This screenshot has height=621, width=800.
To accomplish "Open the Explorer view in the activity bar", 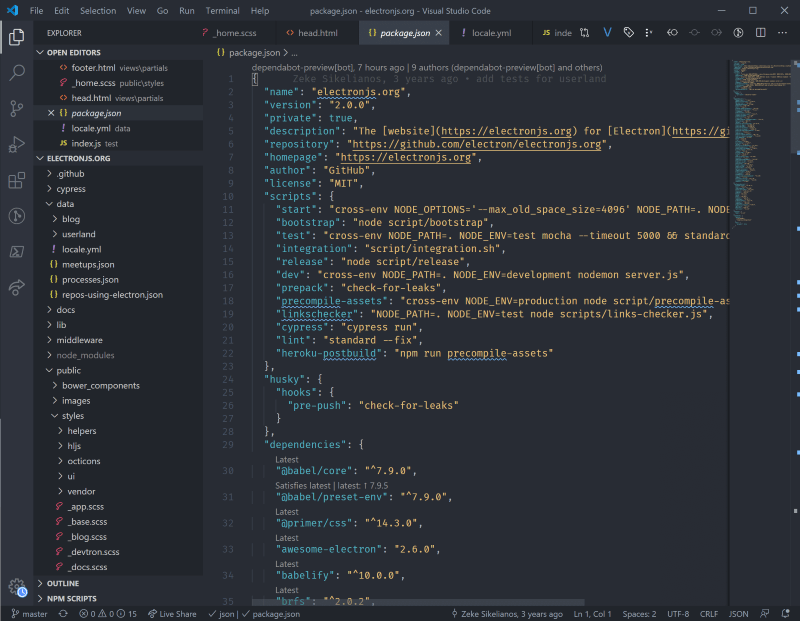I will [x=15, y=36].
